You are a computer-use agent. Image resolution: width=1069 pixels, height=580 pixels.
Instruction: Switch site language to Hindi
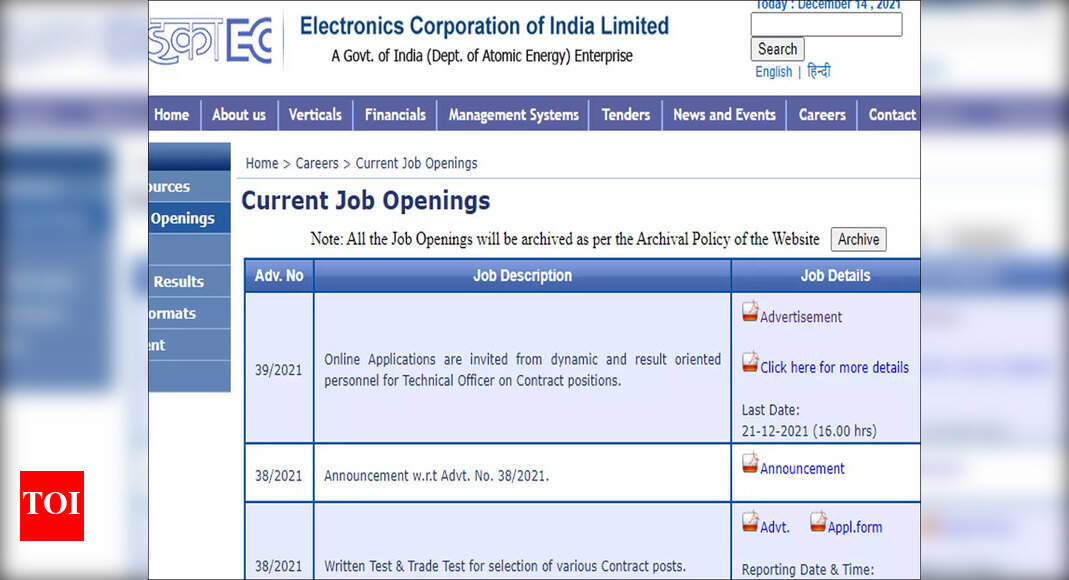819,71
